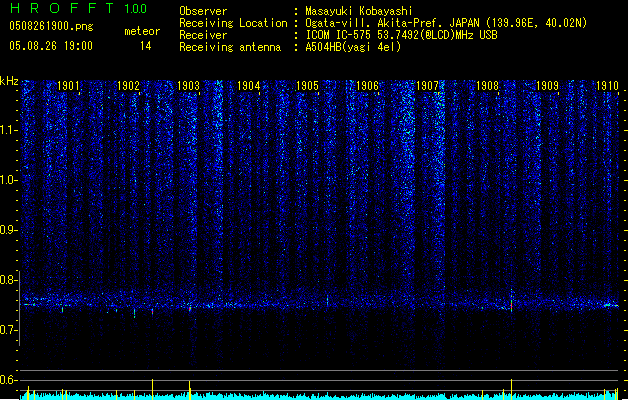
Task: Click the 1909 time marker
Action: click(x=548, y=86)
